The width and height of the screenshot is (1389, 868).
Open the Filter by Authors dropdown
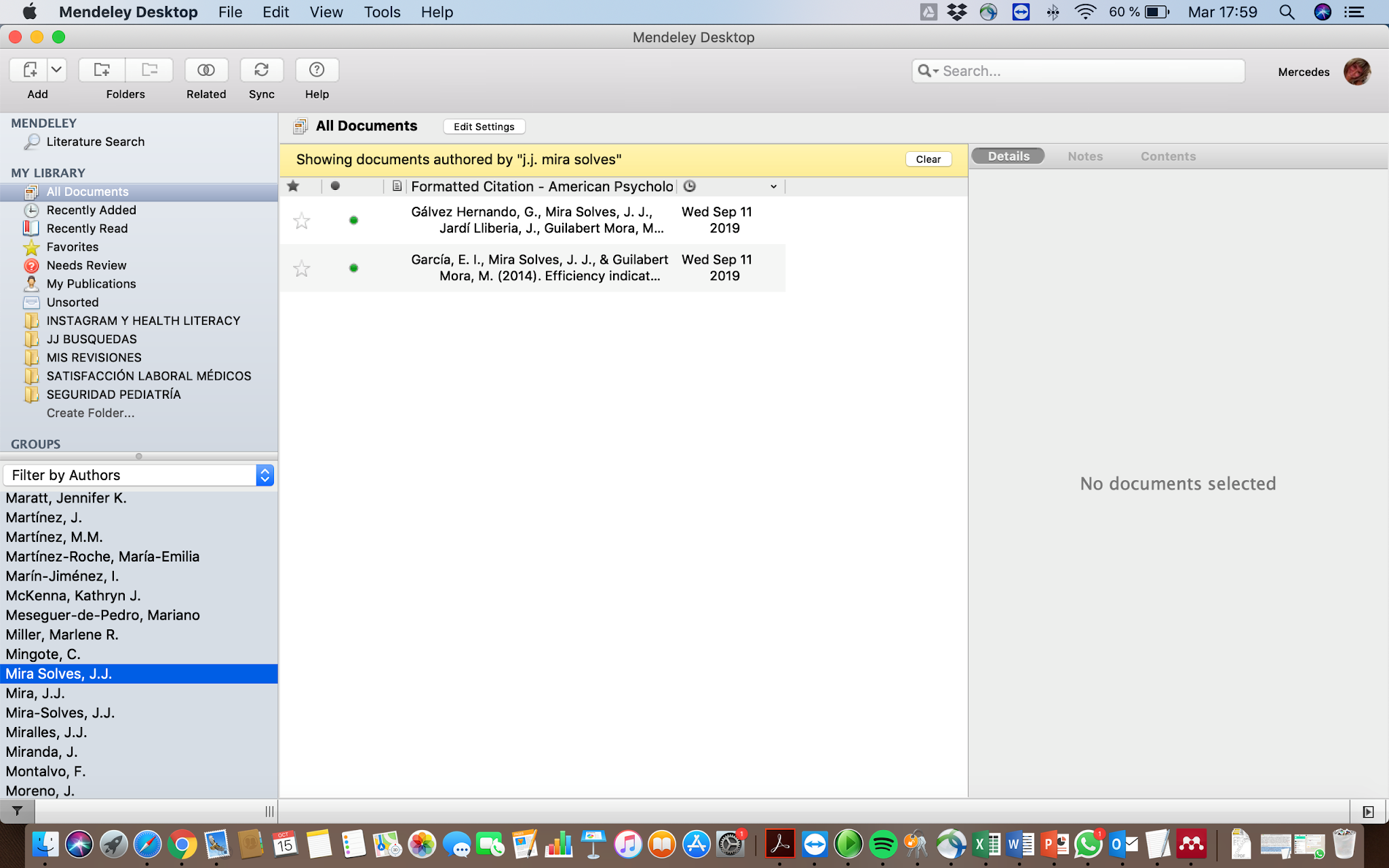[x=265, y=475]
